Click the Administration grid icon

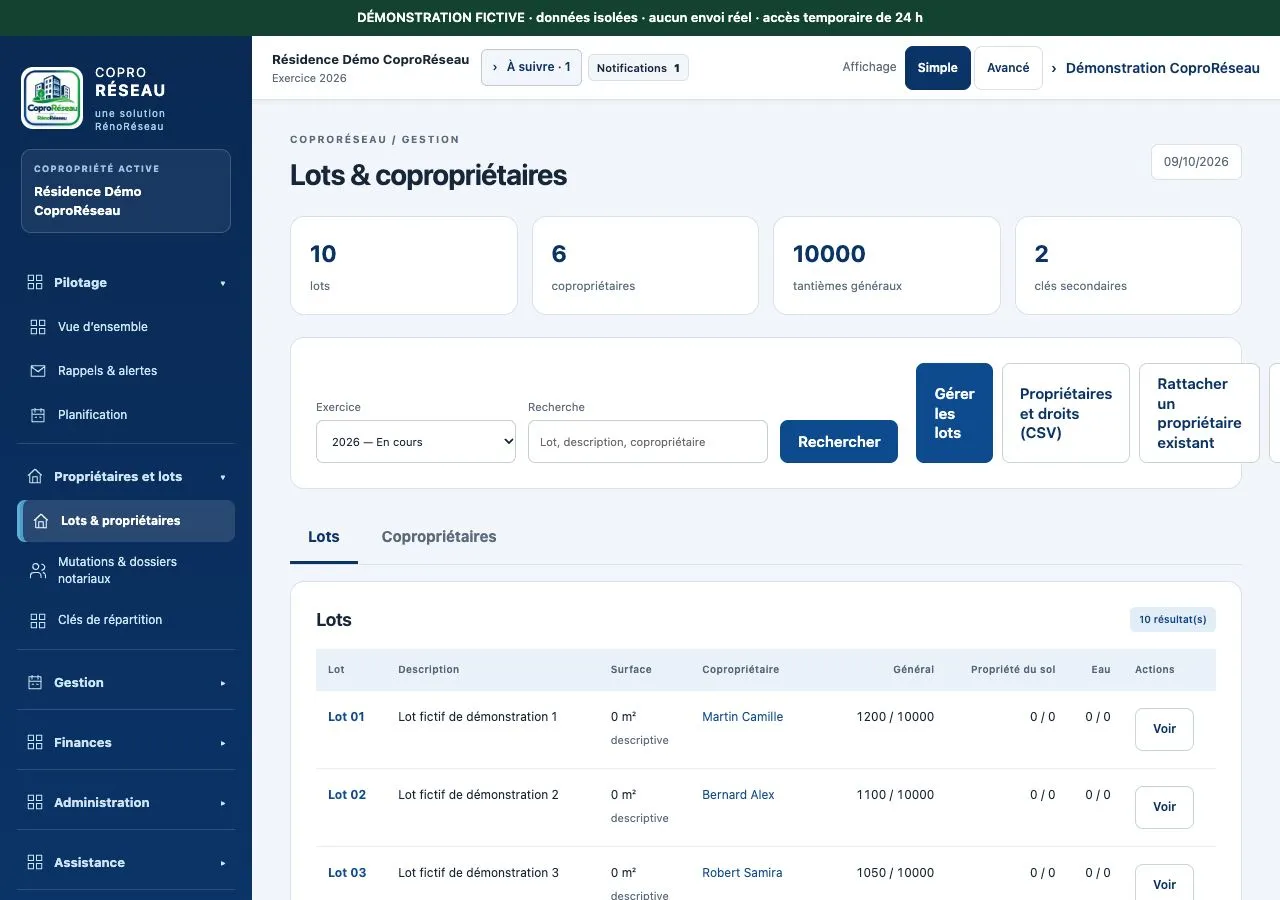pos(35,802)
